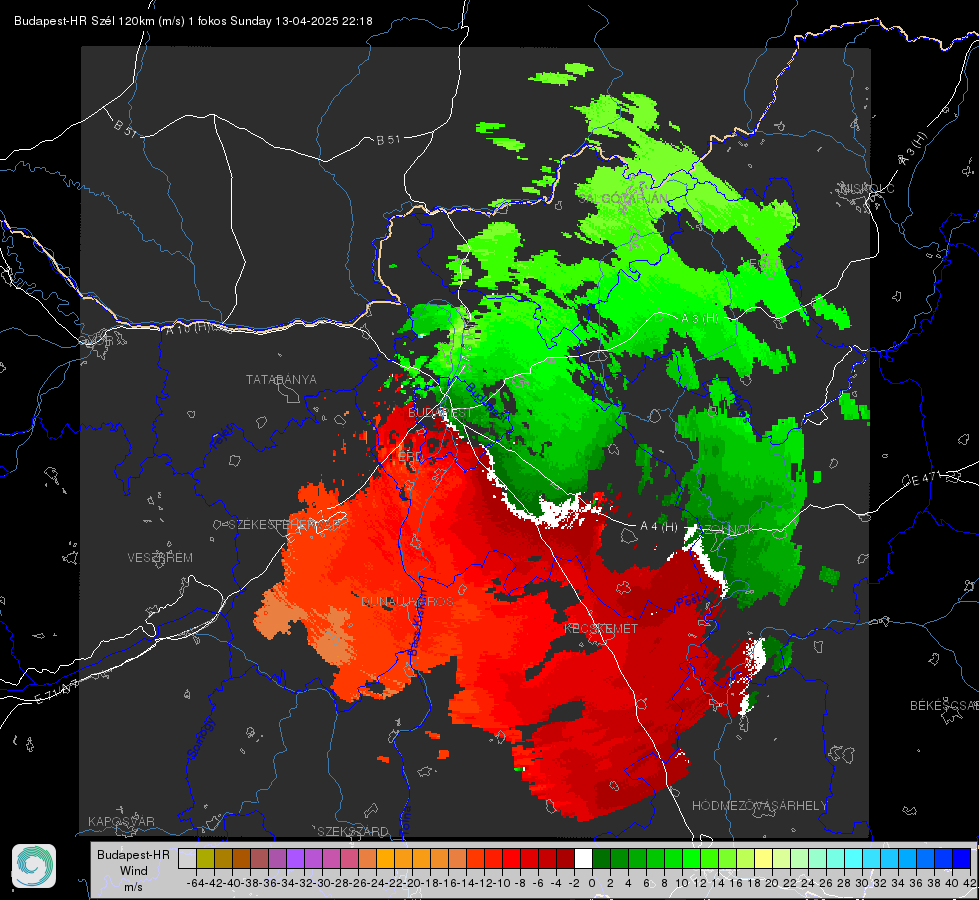Click the swirl weather service logo

[34, 866]
